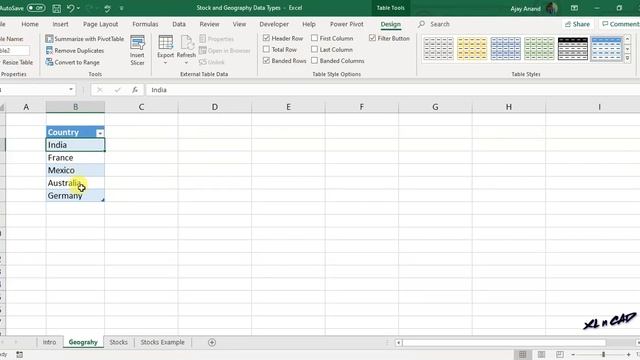
Task: Click the Share button
Action: 577,24
